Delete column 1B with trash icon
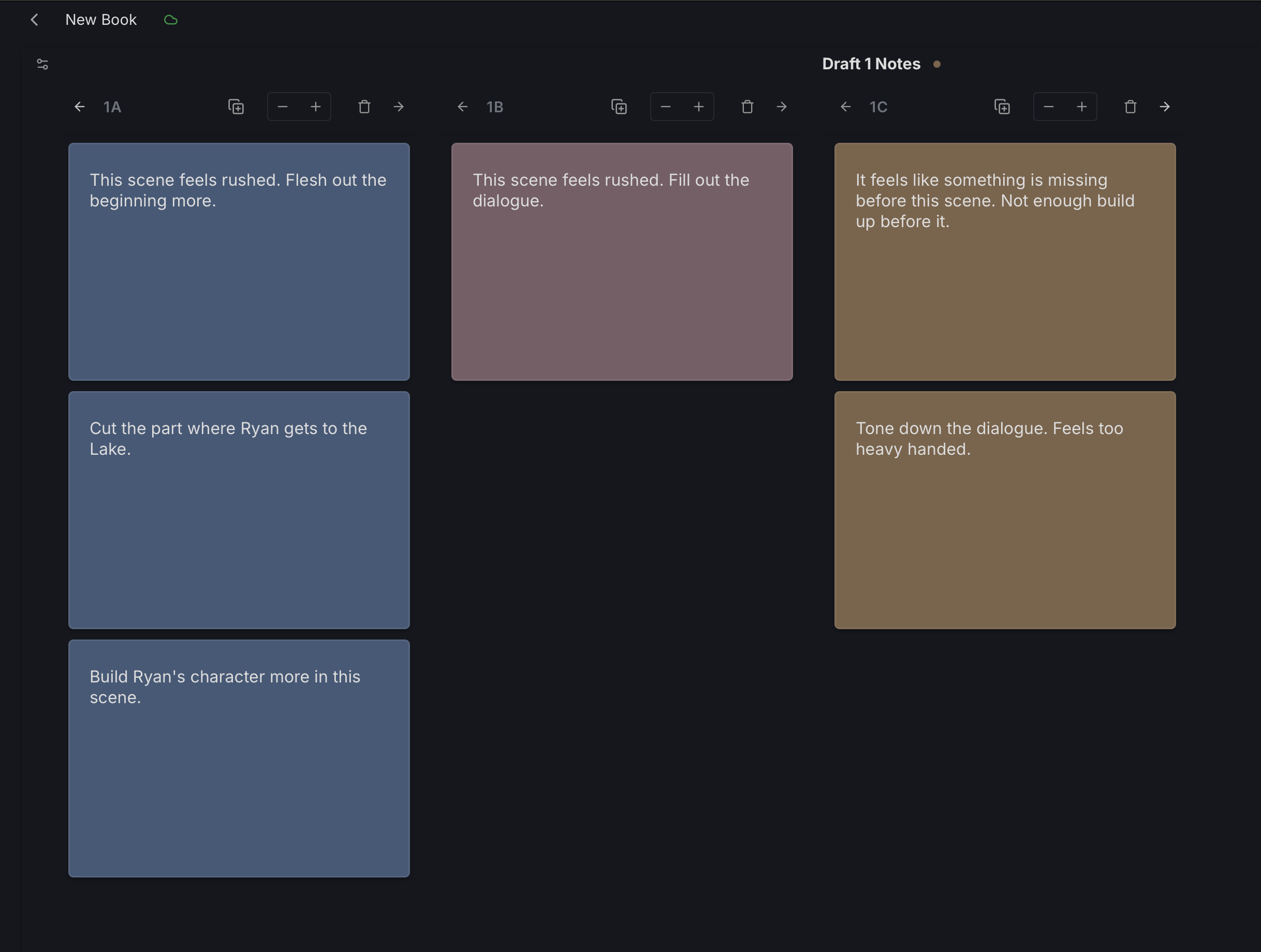 (747, 107)
